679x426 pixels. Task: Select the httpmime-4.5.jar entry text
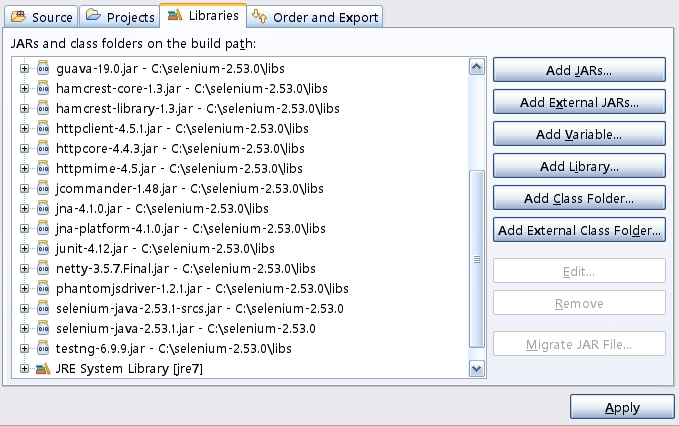click(x=179, y=168)
